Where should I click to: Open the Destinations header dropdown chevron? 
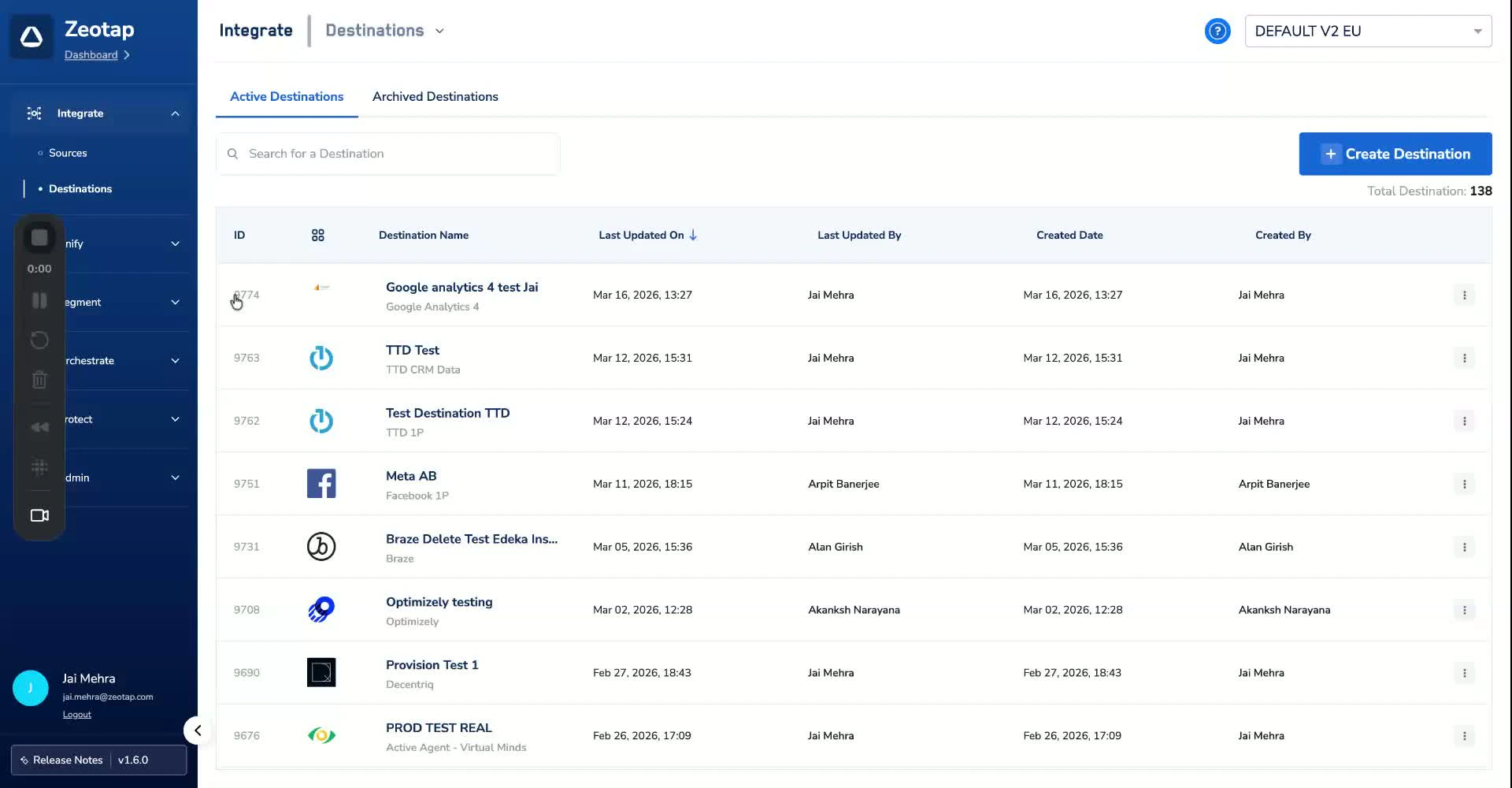pyautogui.click(x=439, y=31)
